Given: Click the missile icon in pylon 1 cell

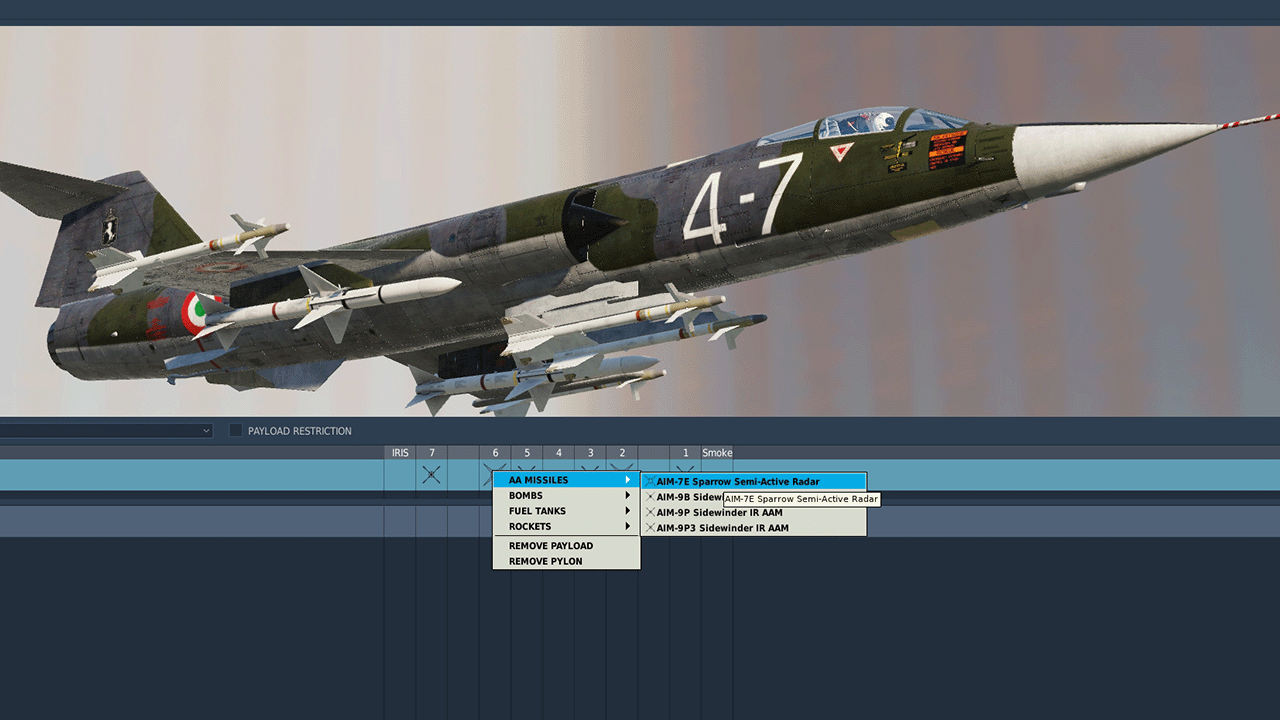Looking at the screenshot, I should tap(685, 468).
